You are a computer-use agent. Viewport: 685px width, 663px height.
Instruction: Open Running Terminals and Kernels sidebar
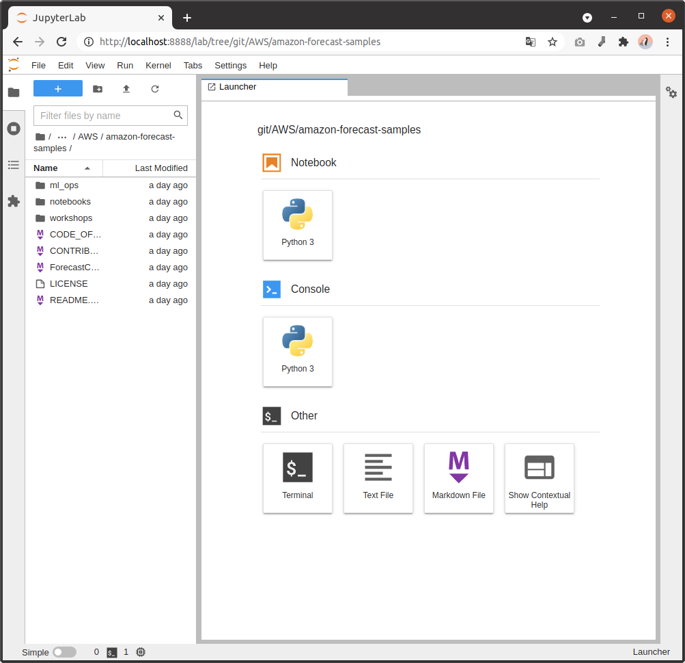14,129
